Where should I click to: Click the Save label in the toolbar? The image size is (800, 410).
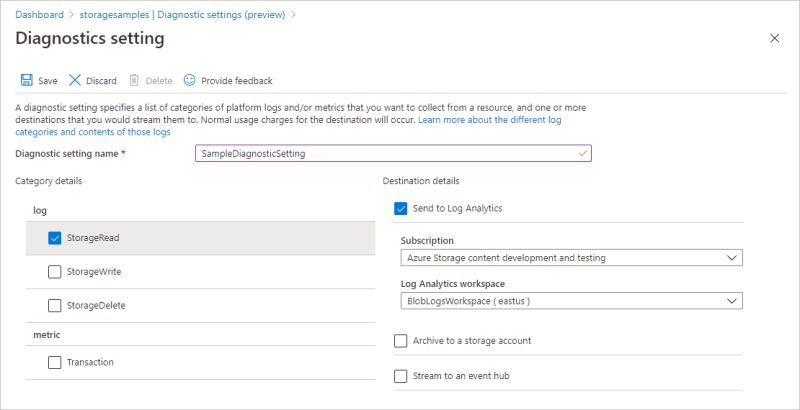click(47, 81)
